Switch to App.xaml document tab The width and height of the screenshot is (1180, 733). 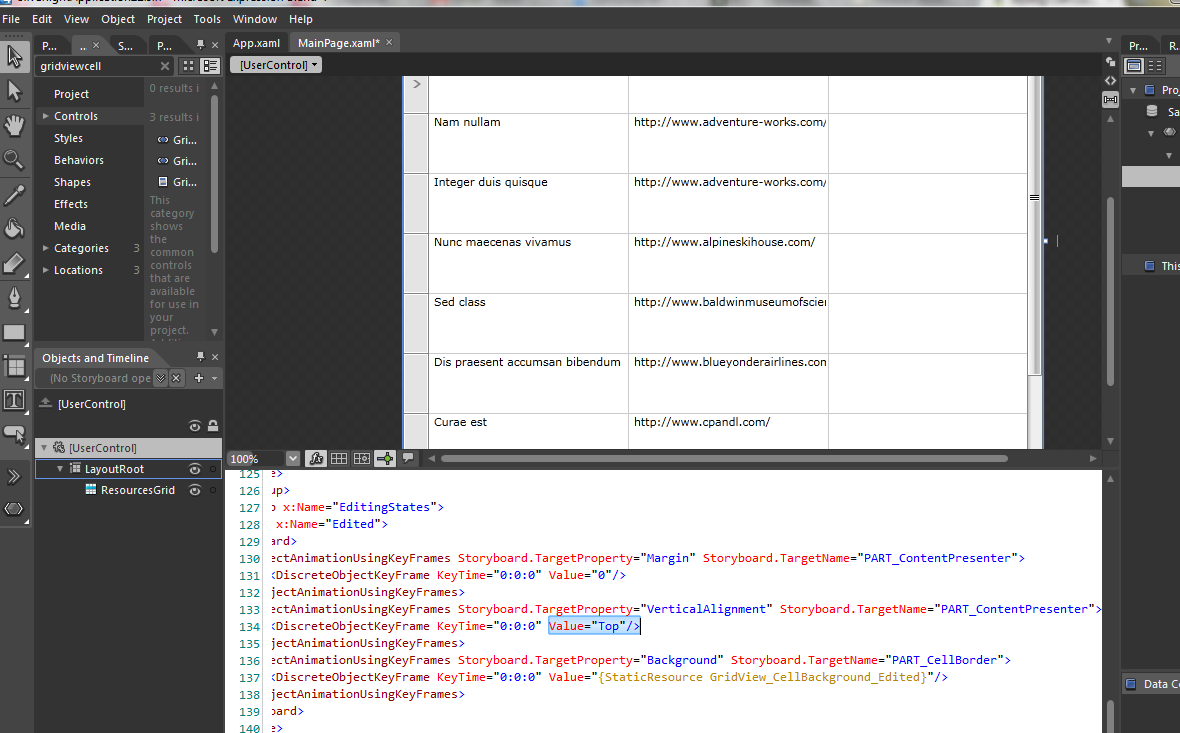pyautogui.click(x=256, y=43)
